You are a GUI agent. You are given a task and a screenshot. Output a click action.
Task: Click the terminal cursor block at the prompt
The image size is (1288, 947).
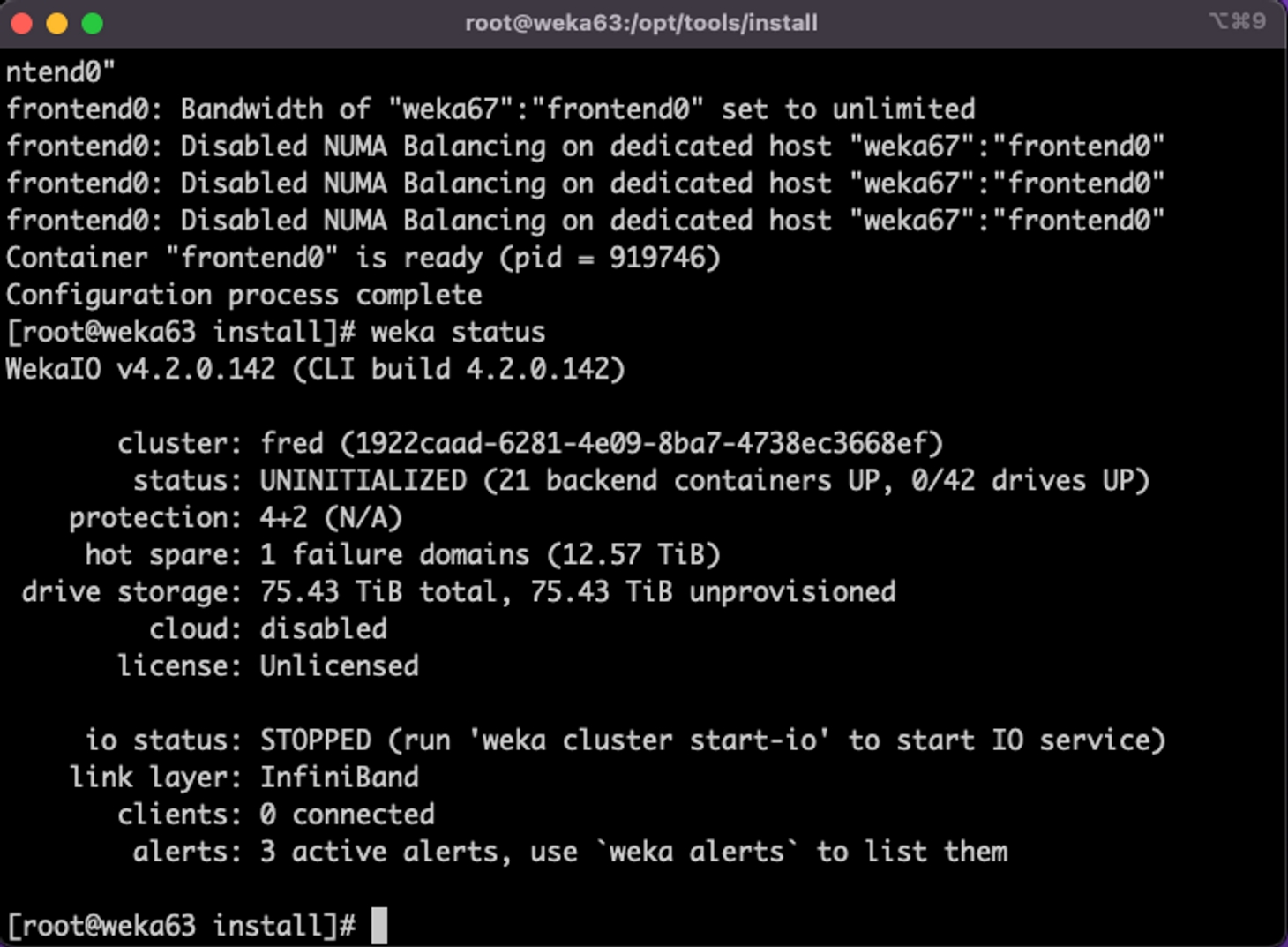pos(379,925)
